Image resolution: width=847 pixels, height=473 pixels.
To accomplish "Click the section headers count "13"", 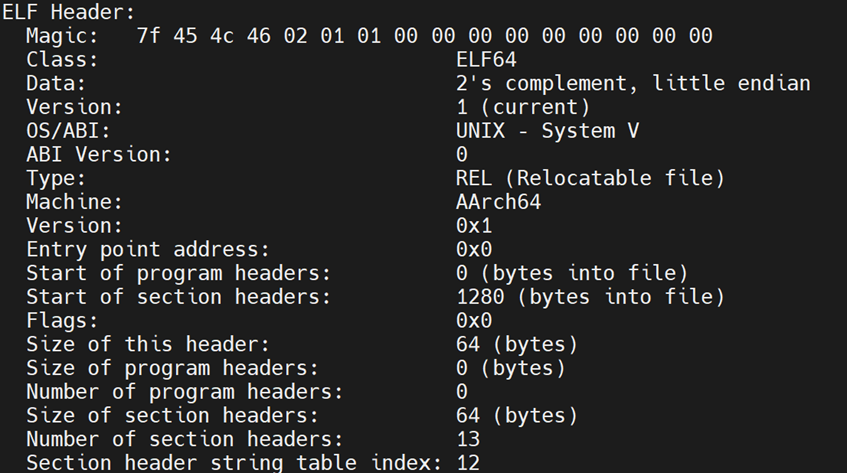I will (468, 440).
